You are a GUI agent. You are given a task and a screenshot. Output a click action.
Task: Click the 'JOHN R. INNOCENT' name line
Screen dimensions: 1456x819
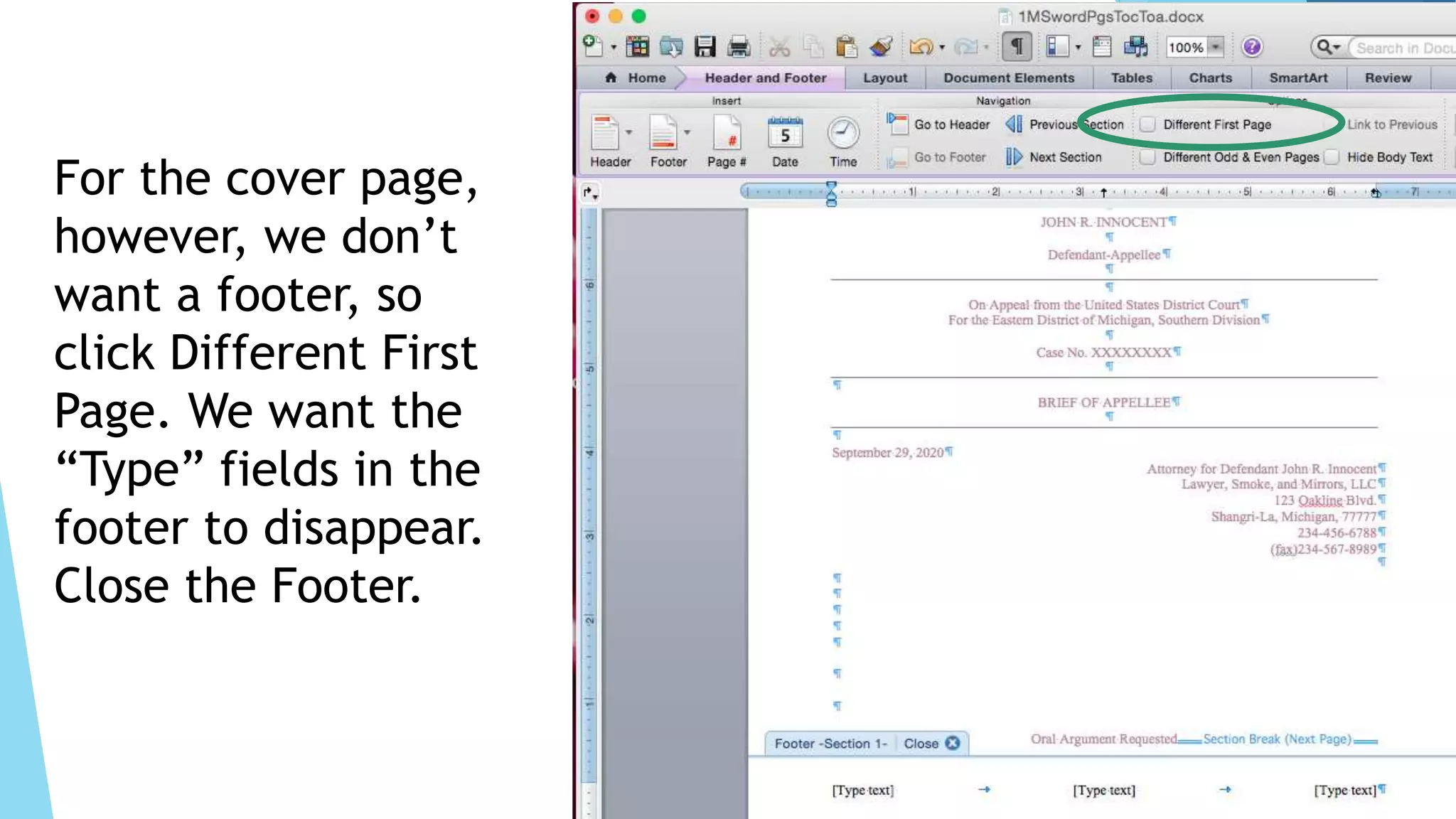coord(1103,223)
